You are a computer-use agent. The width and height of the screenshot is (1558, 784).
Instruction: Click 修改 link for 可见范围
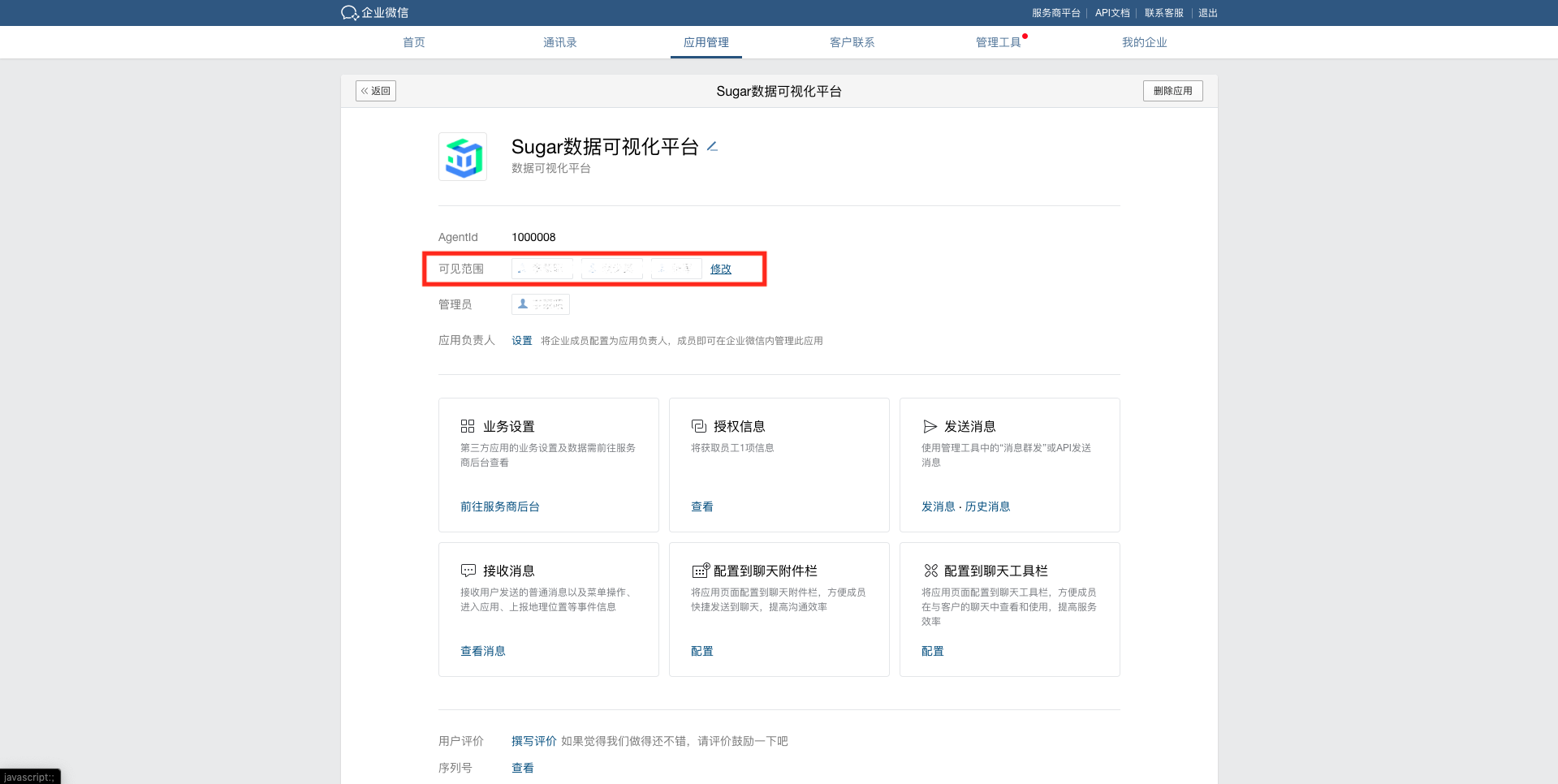pos(721,269)
